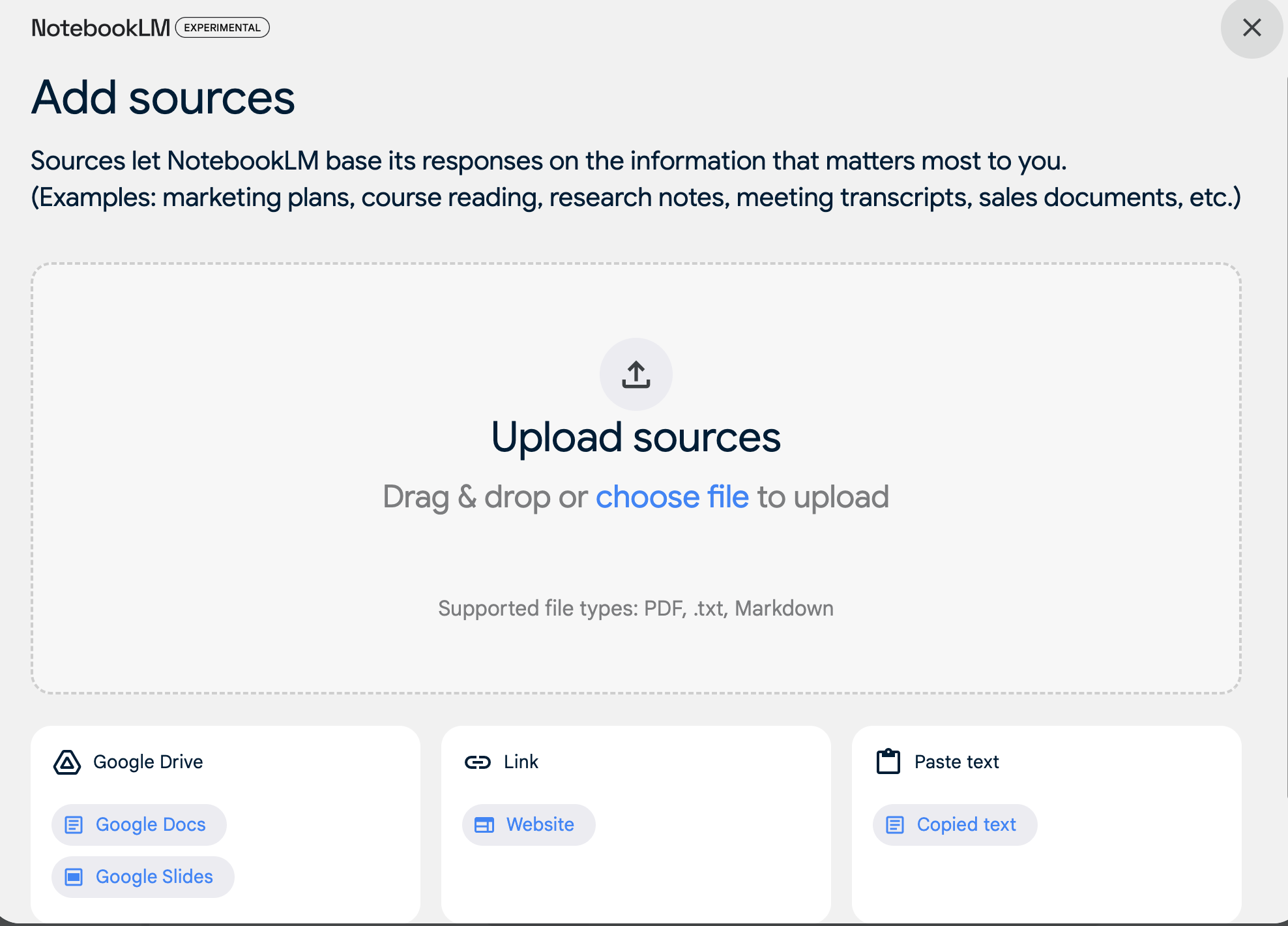This screenshot has width=1288, height=926.
Task: Click the choose file link
Action: (672, 497)
